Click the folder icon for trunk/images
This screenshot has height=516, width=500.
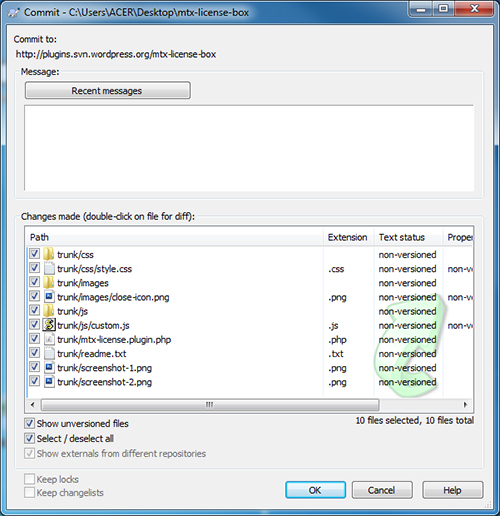click(49, 283)
